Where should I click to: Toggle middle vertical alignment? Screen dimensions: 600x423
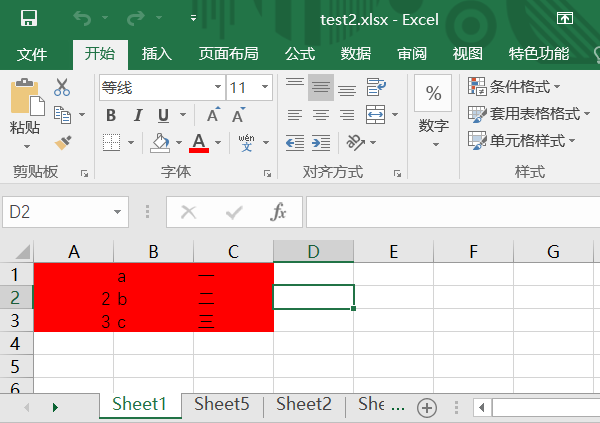321,88
